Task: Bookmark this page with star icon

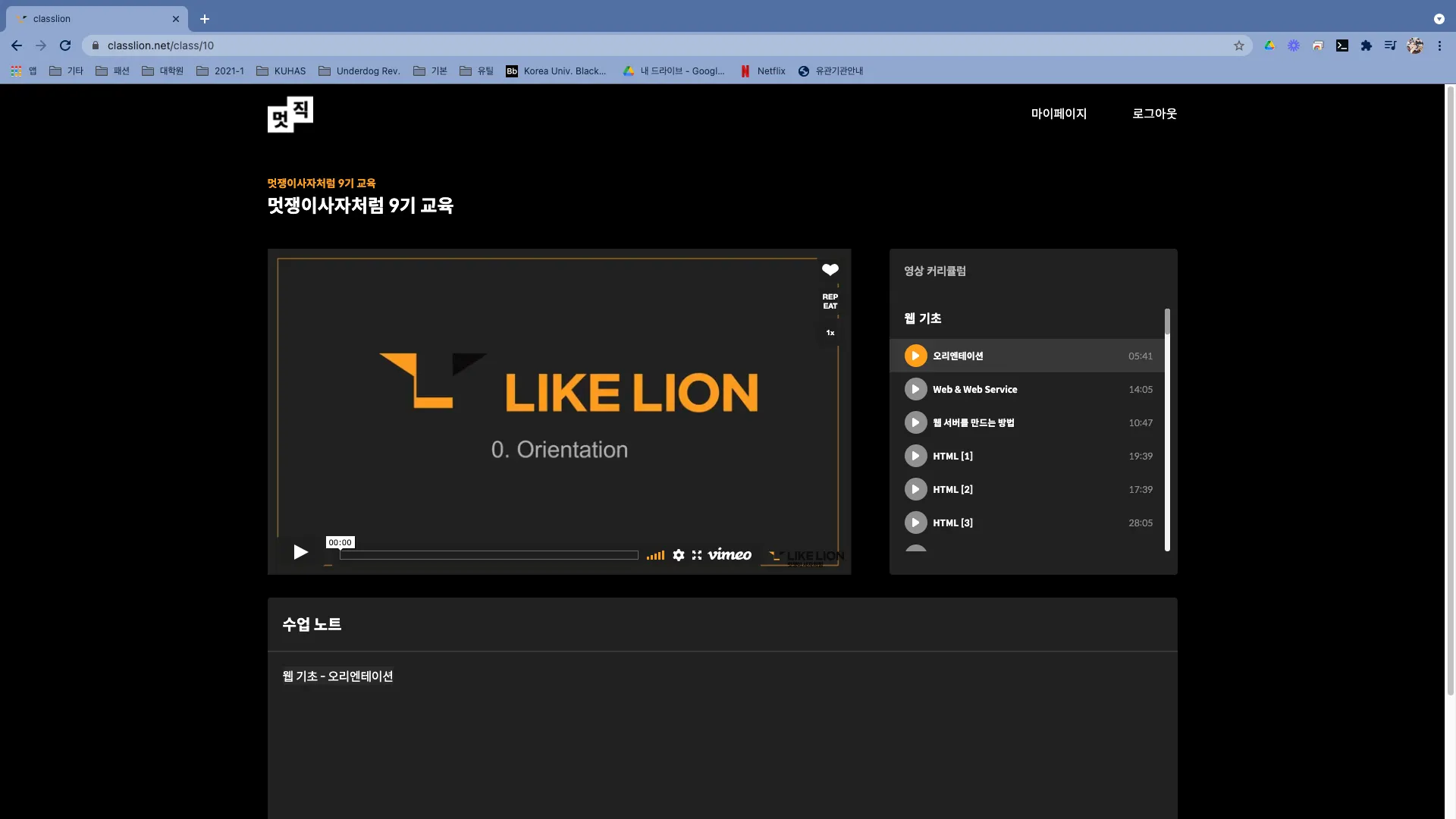Action: click(1239, 45)
